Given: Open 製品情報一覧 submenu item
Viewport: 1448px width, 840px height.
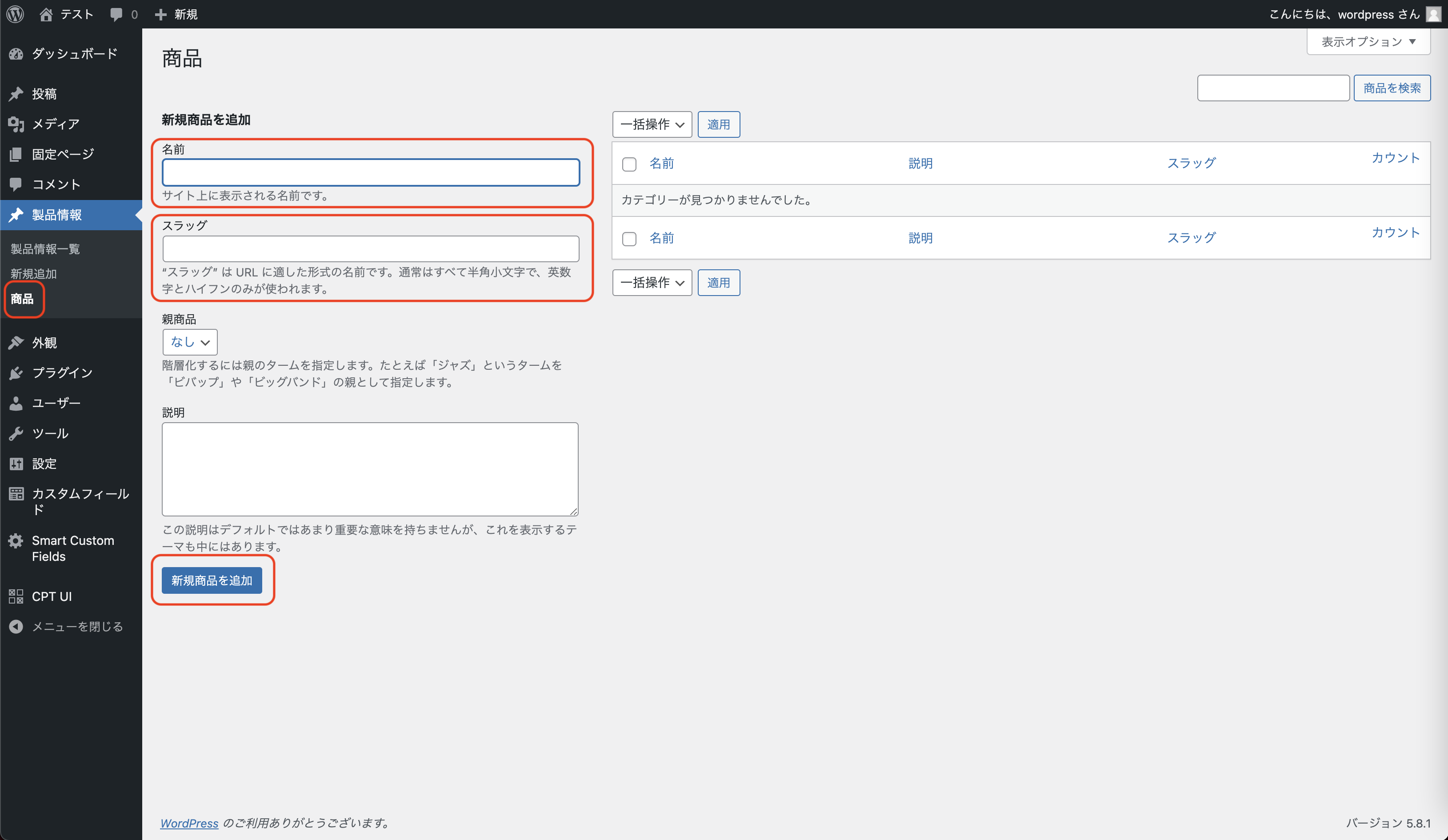Looking at the screenshot, I should pos(45,249).
